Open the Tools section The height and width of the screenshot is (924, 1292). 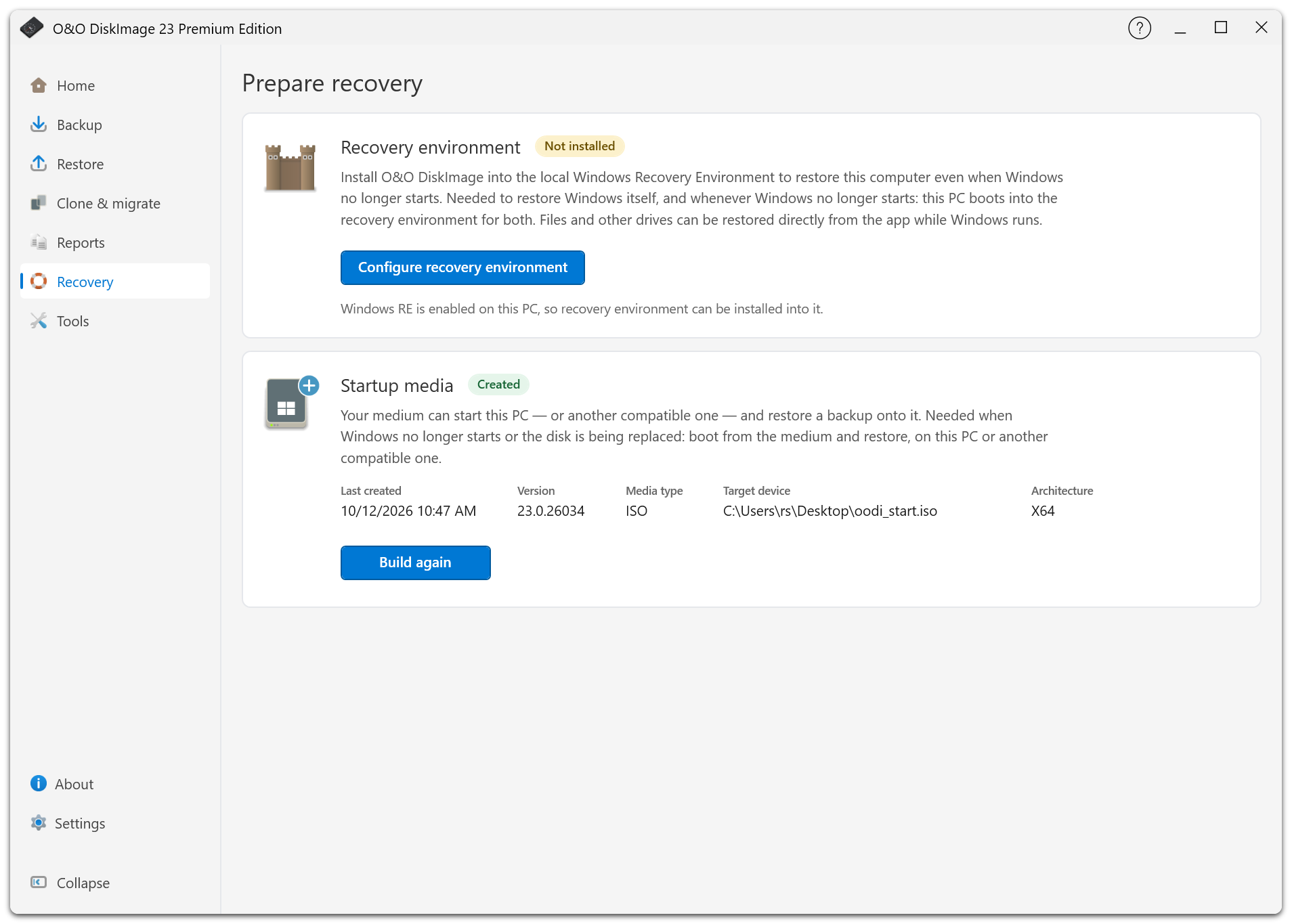(x=115, y=322)
